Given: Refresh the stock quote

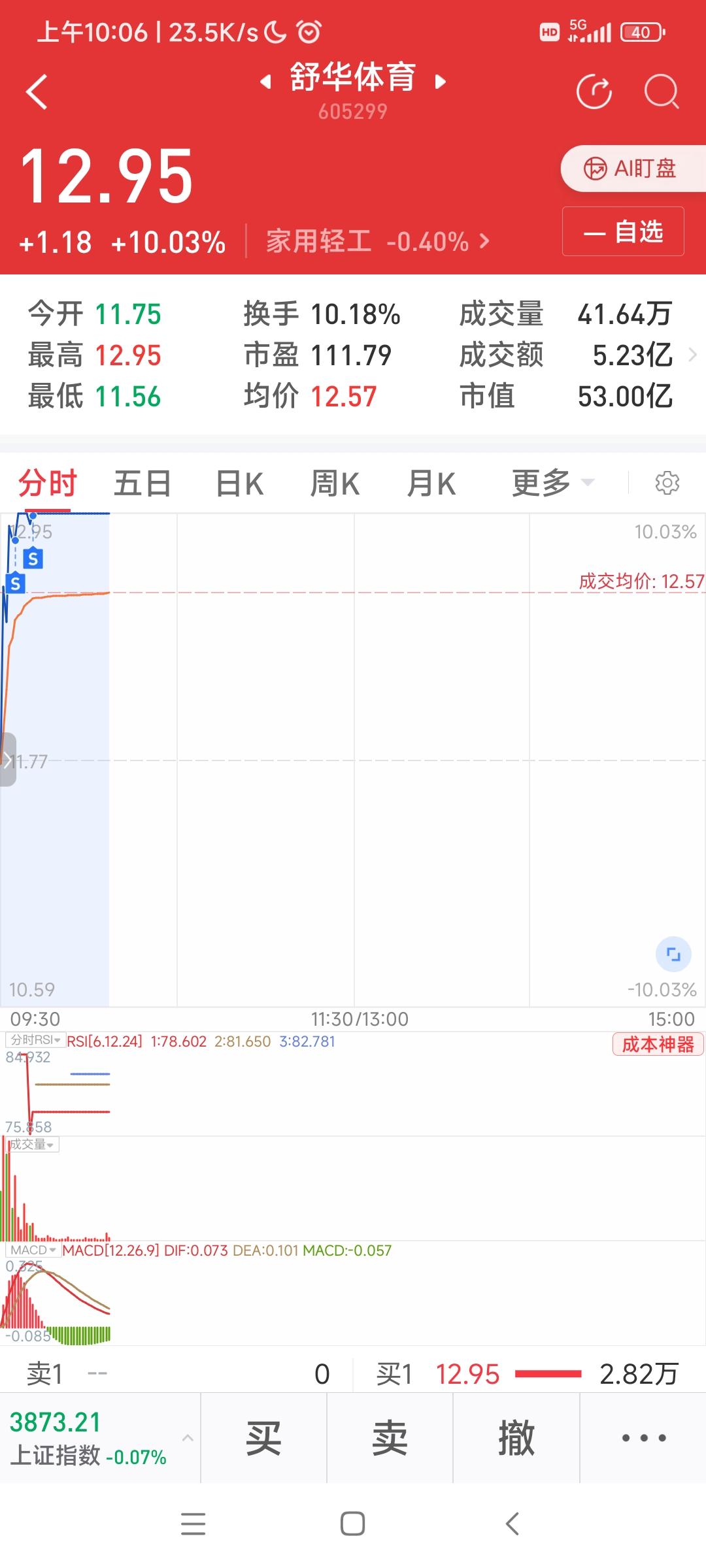Looking at the screenshot, I should 594,91.
